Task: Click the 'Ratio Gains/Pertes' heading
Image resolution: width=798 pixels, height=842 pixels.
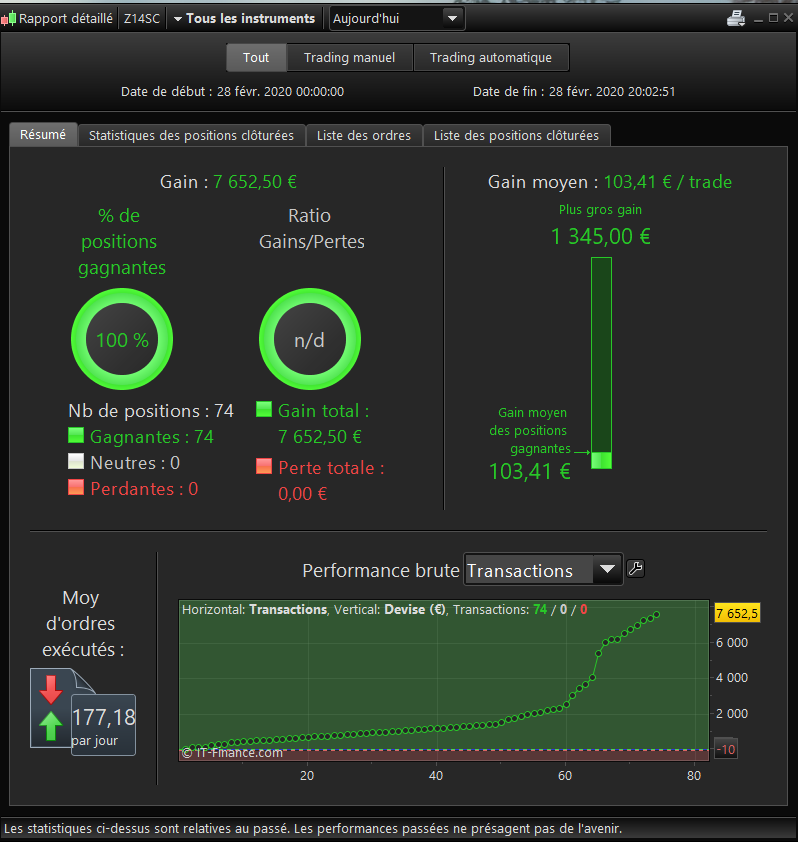Action: pyautogui.click(x=311, y=229)
